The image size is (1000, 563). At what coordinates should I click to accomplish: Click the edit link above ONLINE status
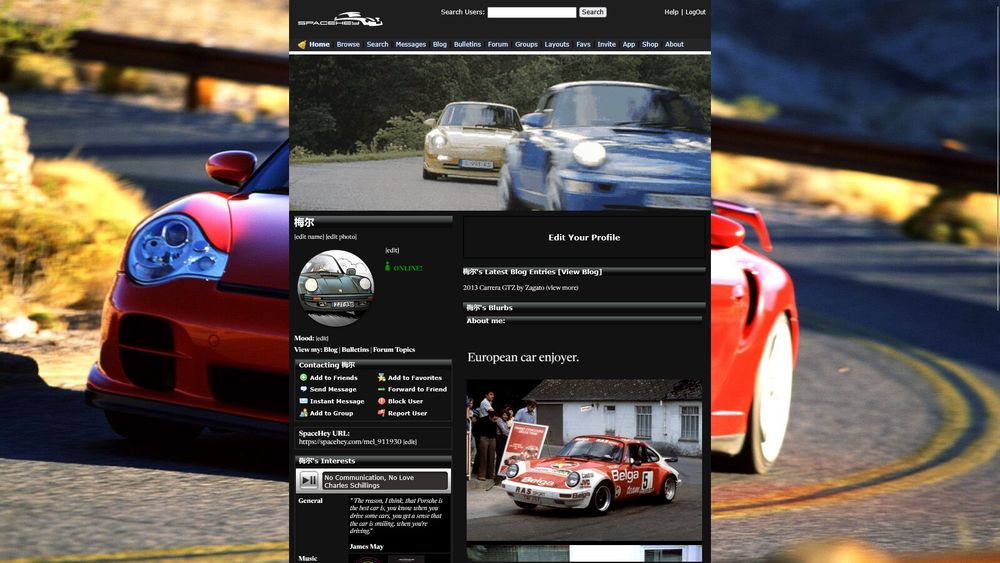(392, 250)
